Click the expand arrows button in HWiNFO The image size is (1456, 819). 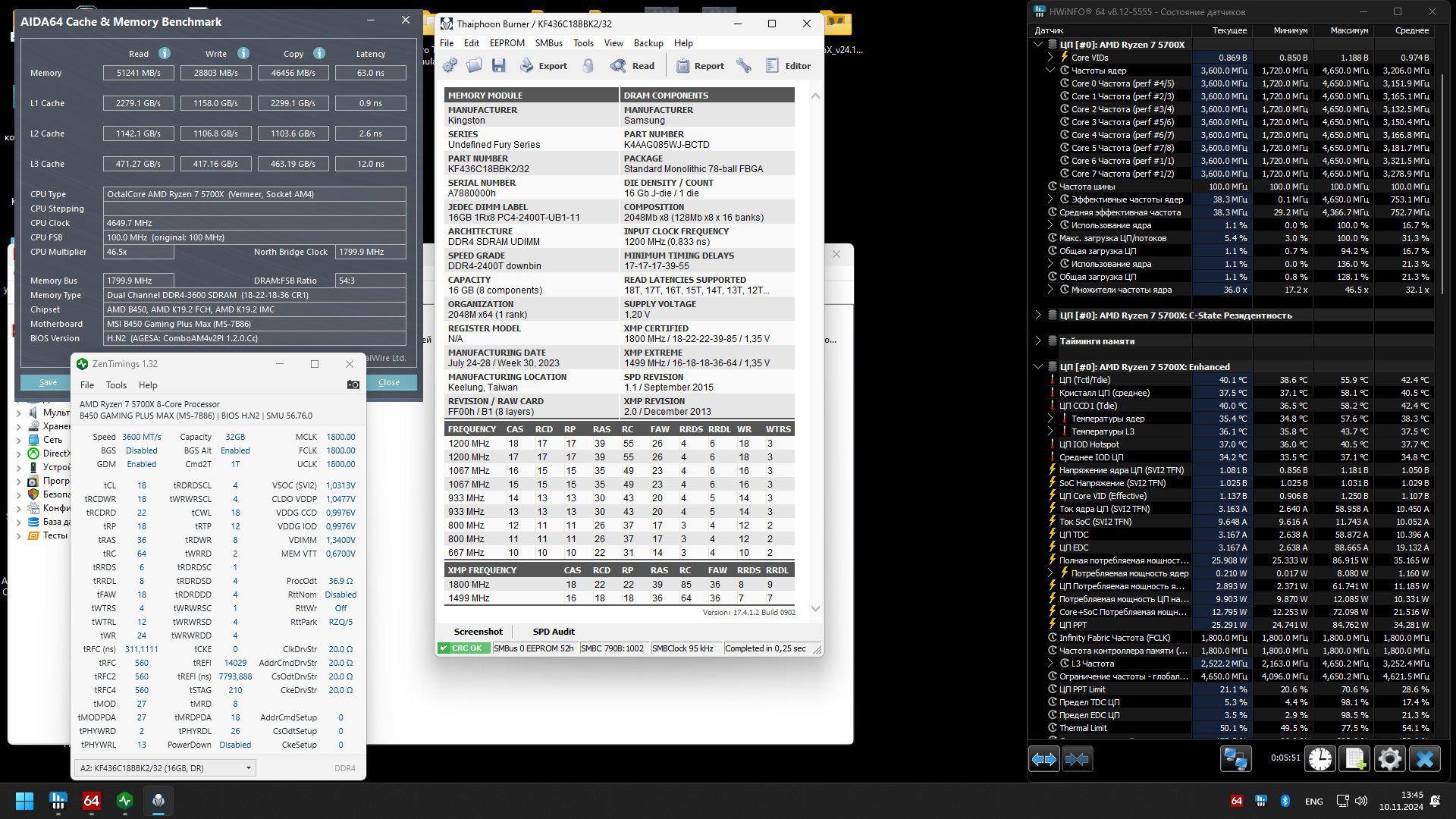click(1044, 758)
